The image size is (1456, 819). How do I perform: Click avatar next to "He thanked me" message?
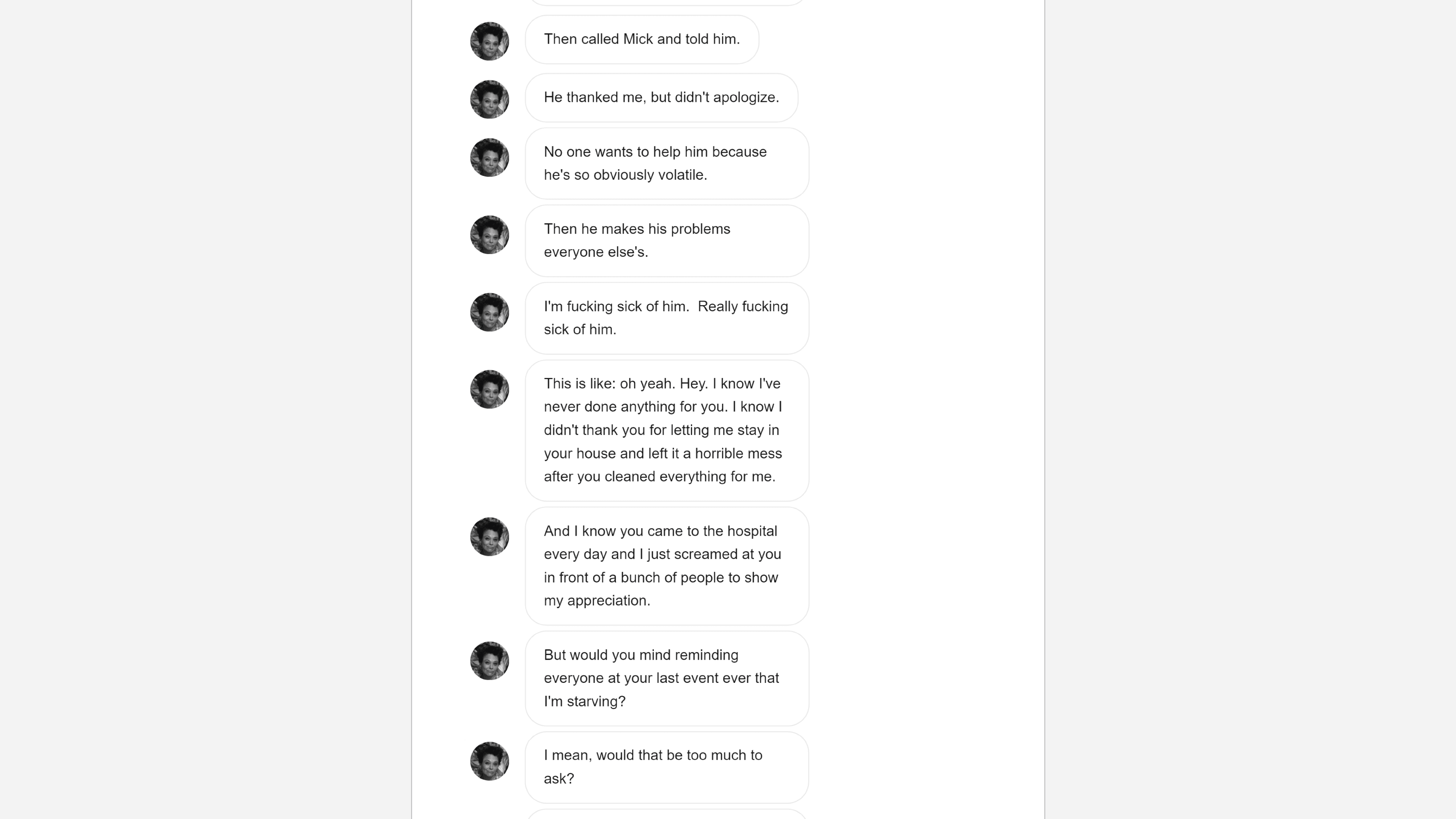pyautogui.click(x=490, y=99)
